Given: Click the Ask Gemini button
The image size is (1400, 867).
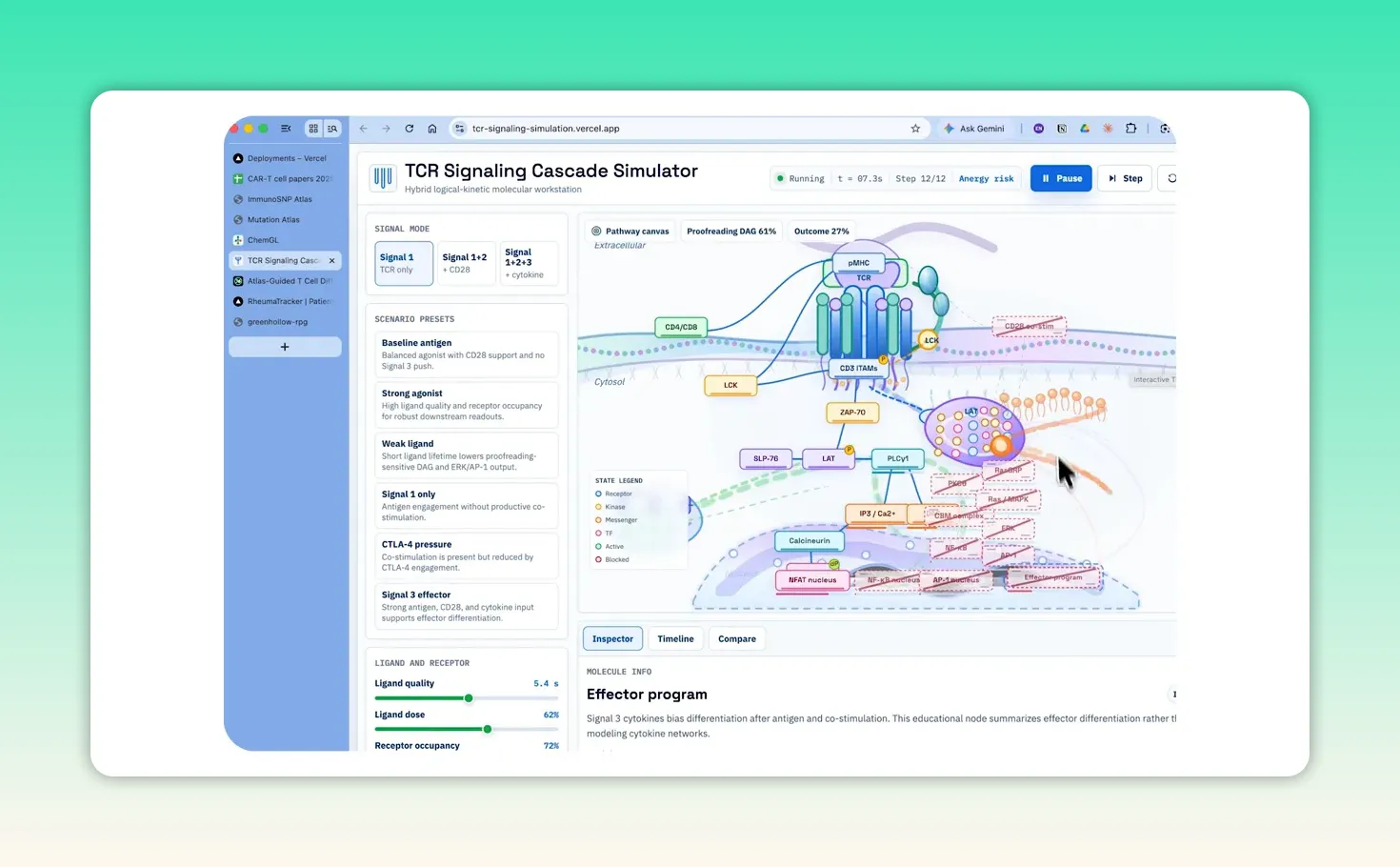Looking at the screenshot, I should 974,129.
